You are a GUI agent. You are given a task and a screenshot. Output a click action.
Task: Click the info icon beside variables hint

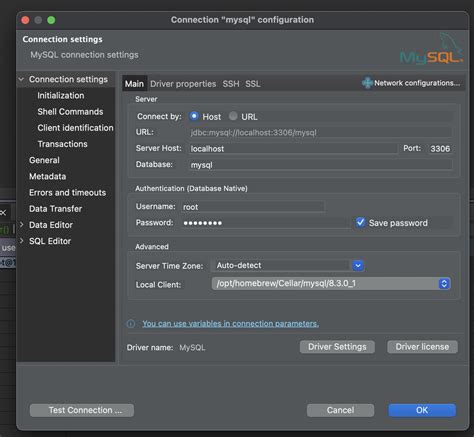131,324
